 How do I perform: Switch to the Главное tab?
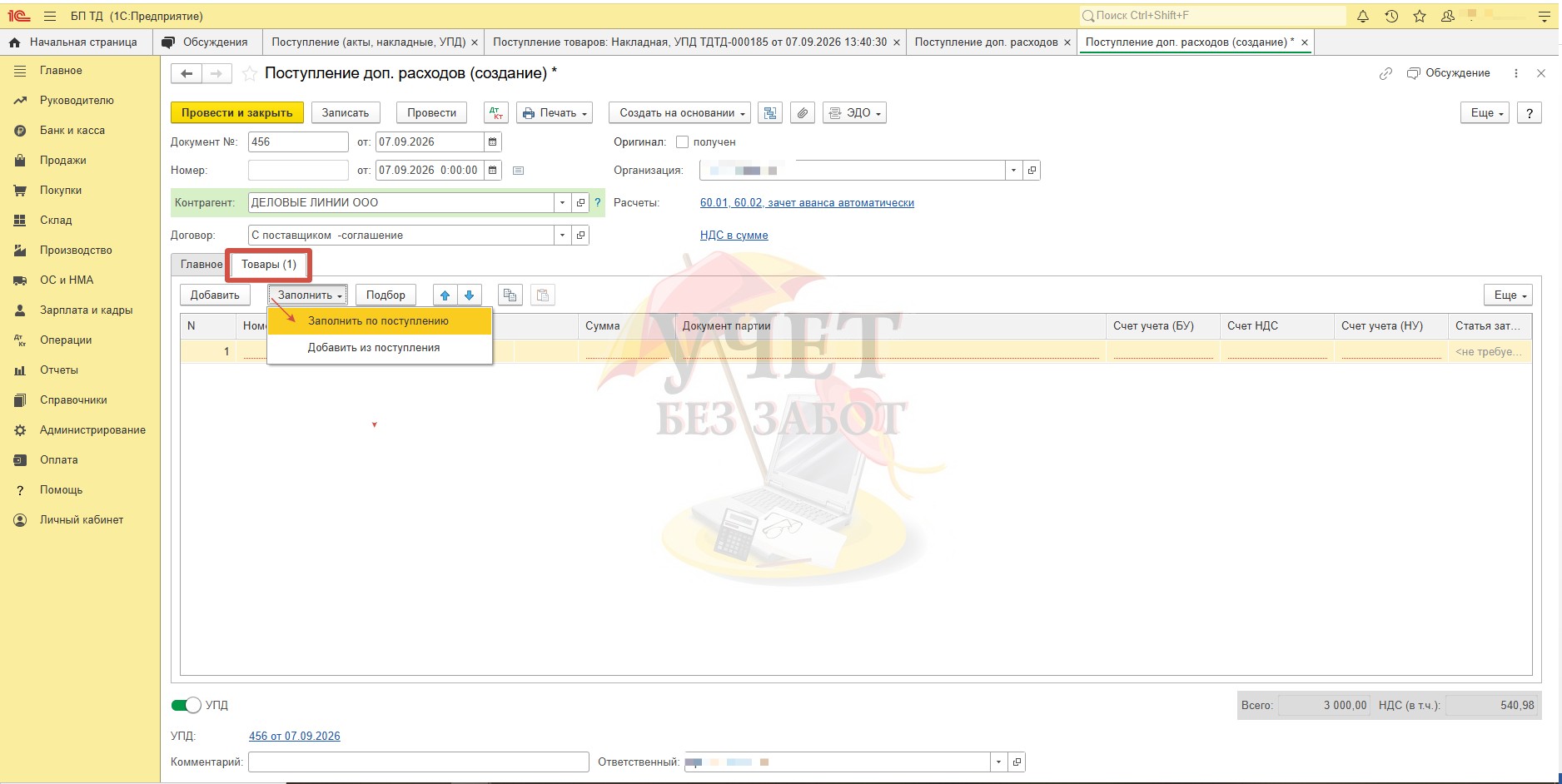pos(201,265)
